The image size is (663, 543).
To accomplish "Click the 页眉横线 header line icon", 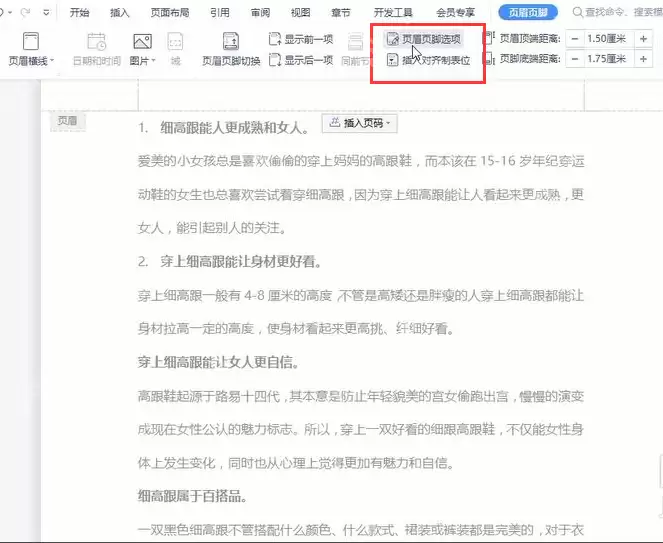I will 31,41.
